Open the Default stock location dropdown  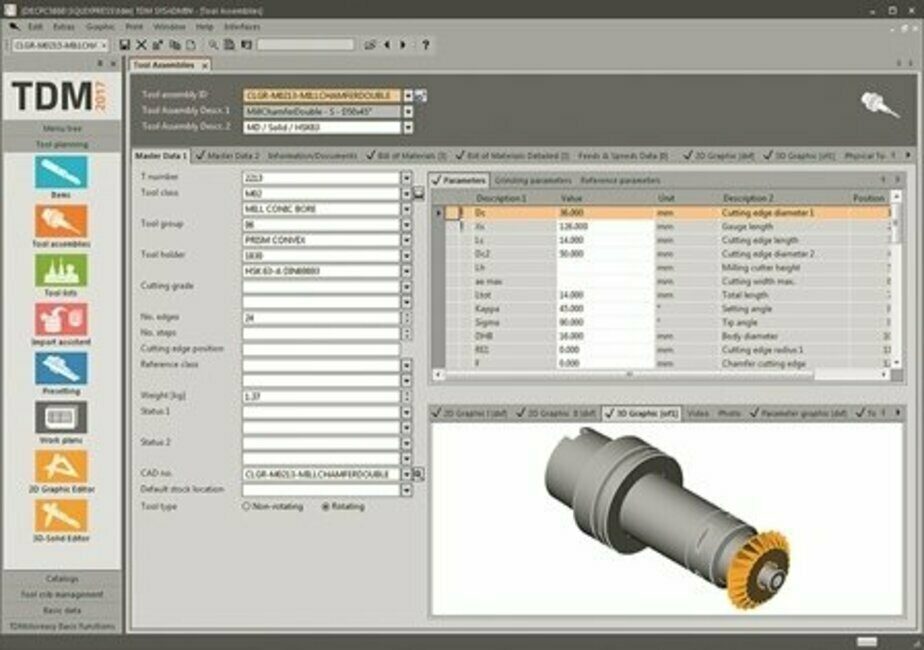click(406, 490)
